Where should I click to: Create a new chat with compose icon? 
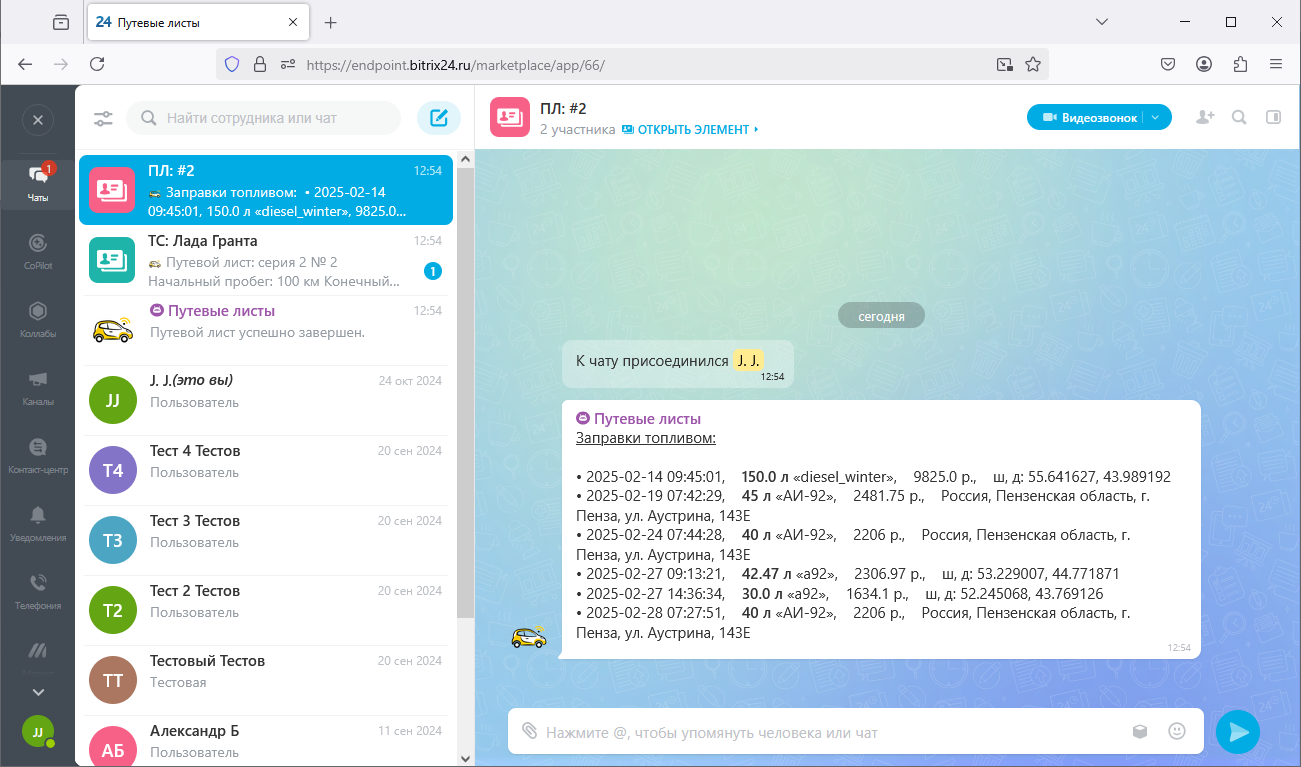(438, 118)
